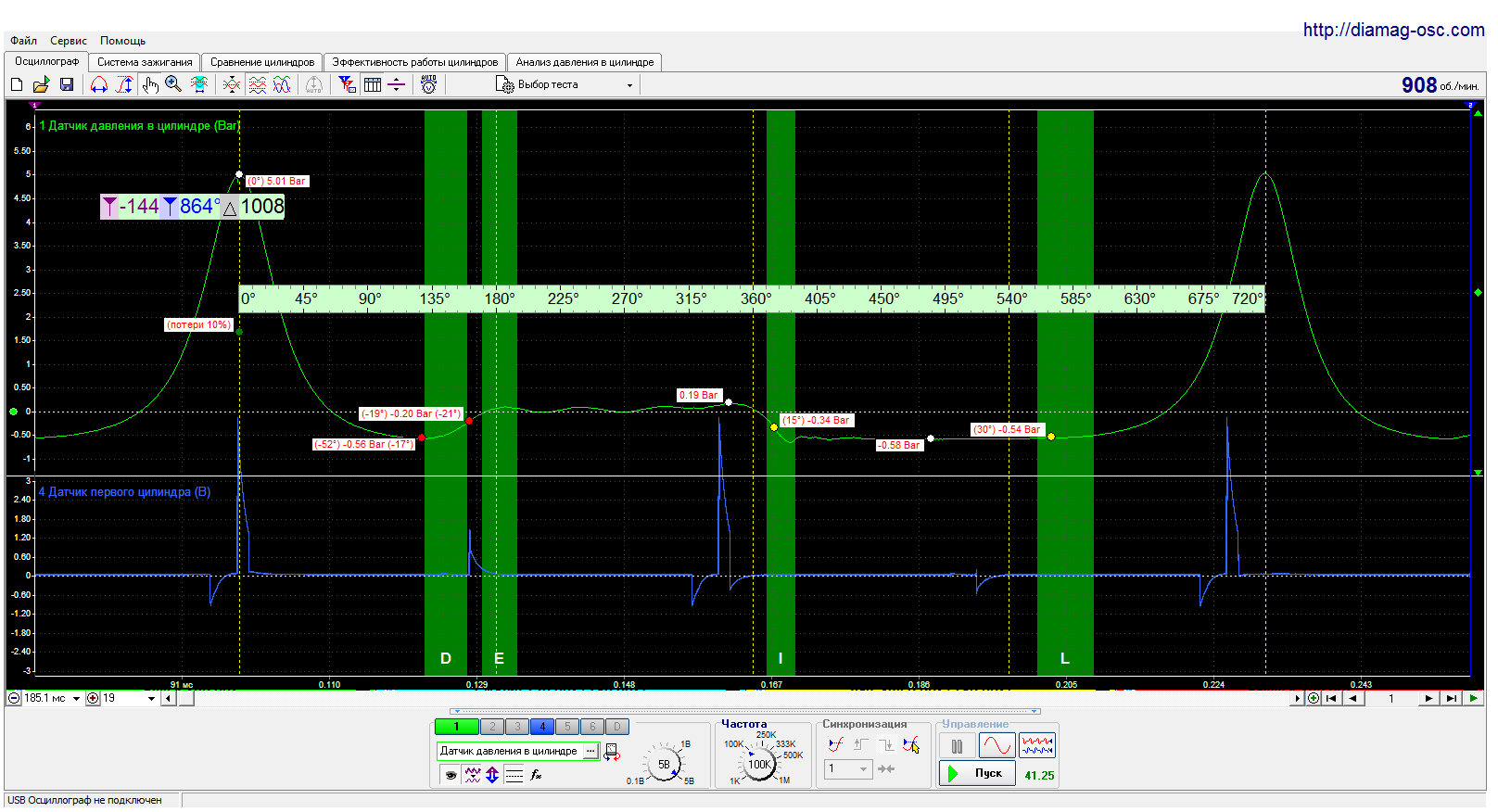Click the cyan waveform fit tool

198,84
